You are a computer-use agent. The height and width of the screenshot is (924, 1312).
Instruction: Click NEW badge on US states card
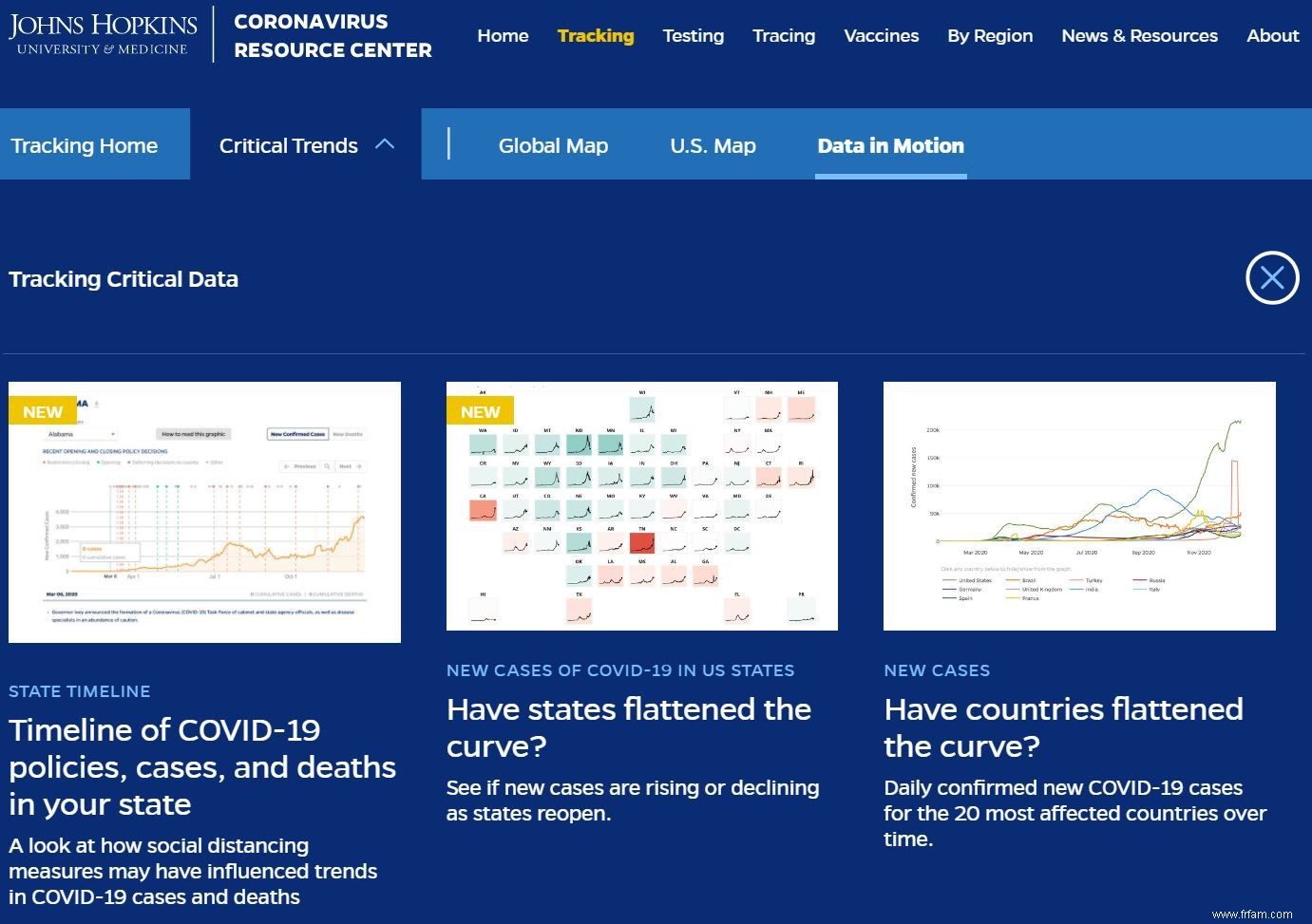[480, 411]
